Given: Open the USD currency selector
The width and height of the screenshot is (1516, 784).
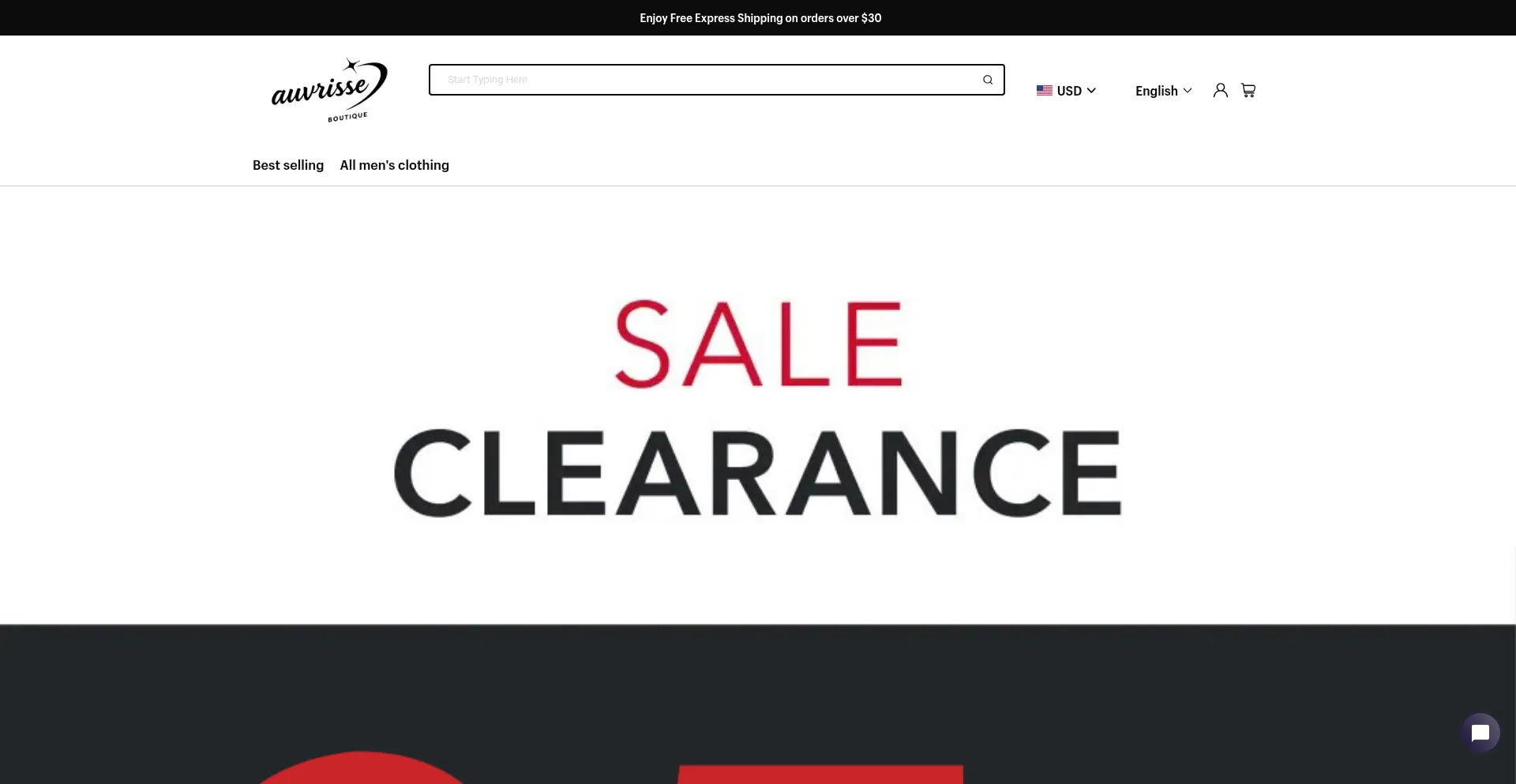Looking at the screenshot, I should 1066,91.
